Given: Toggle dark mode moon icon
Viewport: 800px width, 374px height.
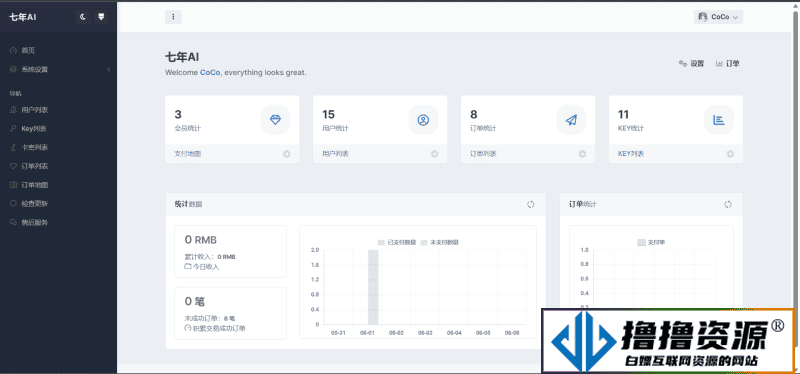Looking at the screenshot, I should pos(83,17).
